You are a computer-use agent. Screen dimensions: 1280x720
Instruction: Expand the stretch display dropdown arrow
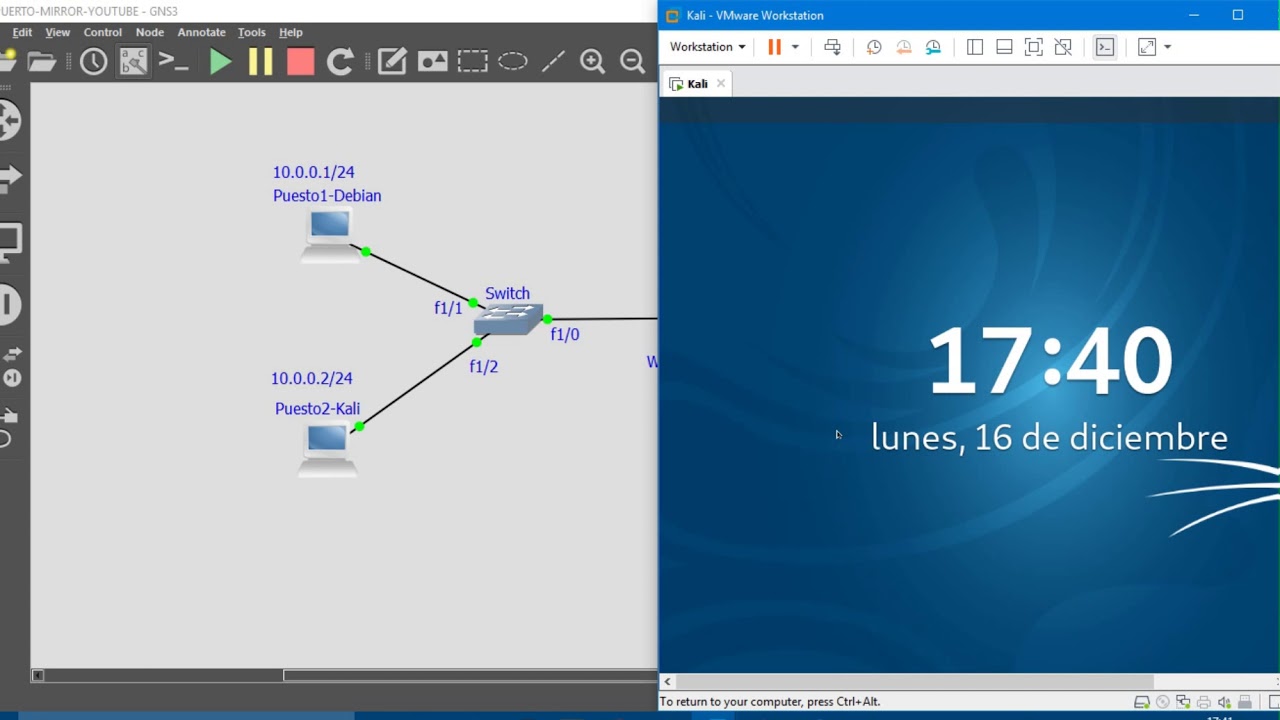(x=1167, y=47)
